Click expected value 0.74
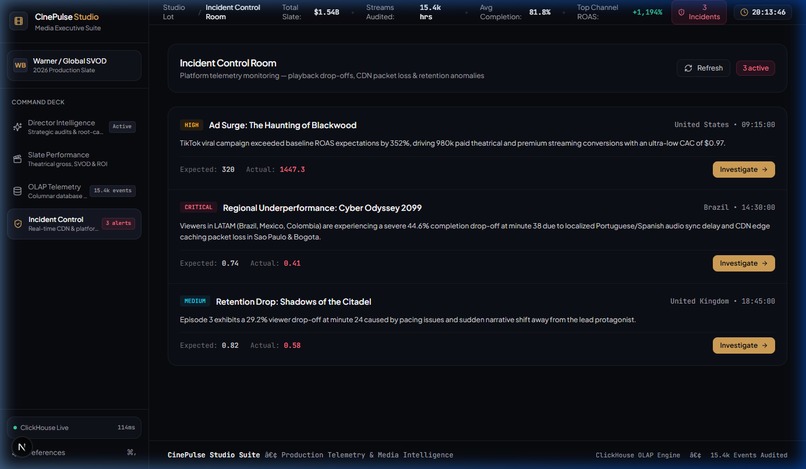Viewport: 806px width, 469px height. point(230,263)
